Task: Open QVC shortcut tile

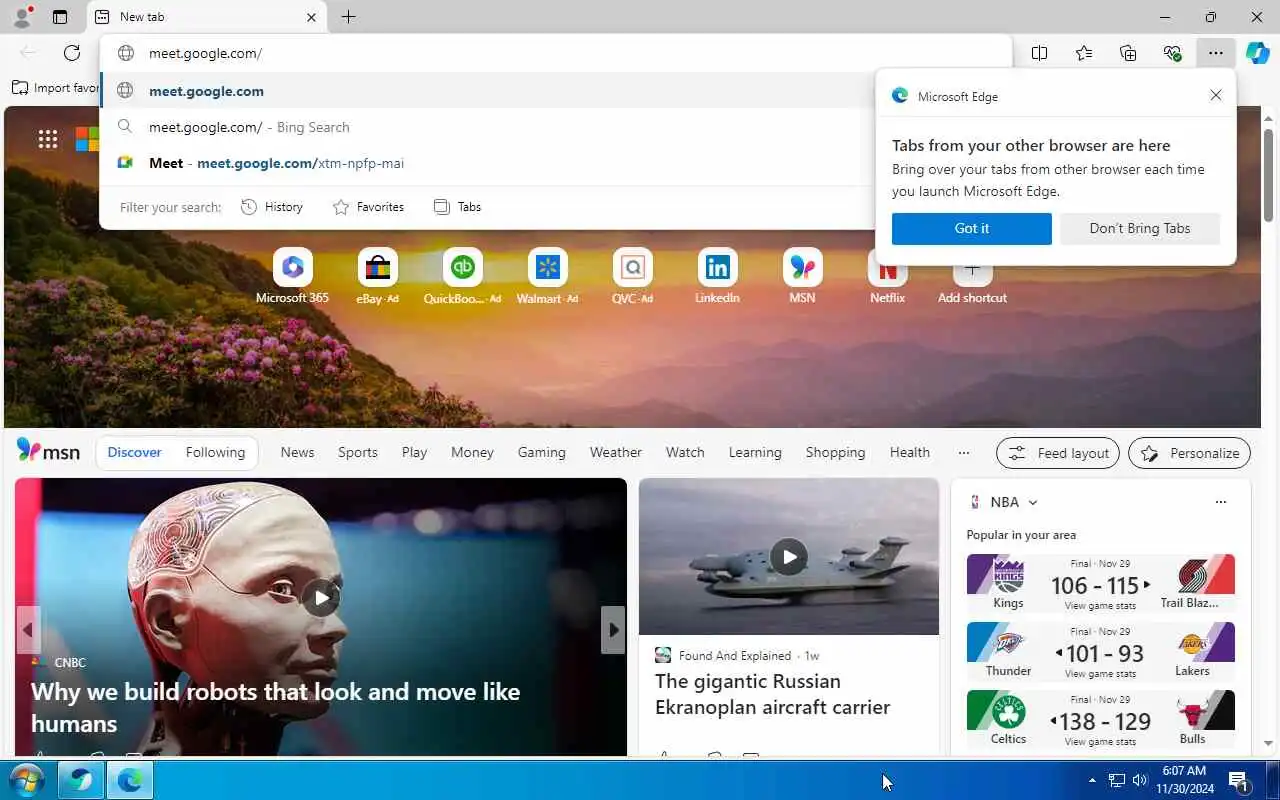Action: [x=632, y=276]
